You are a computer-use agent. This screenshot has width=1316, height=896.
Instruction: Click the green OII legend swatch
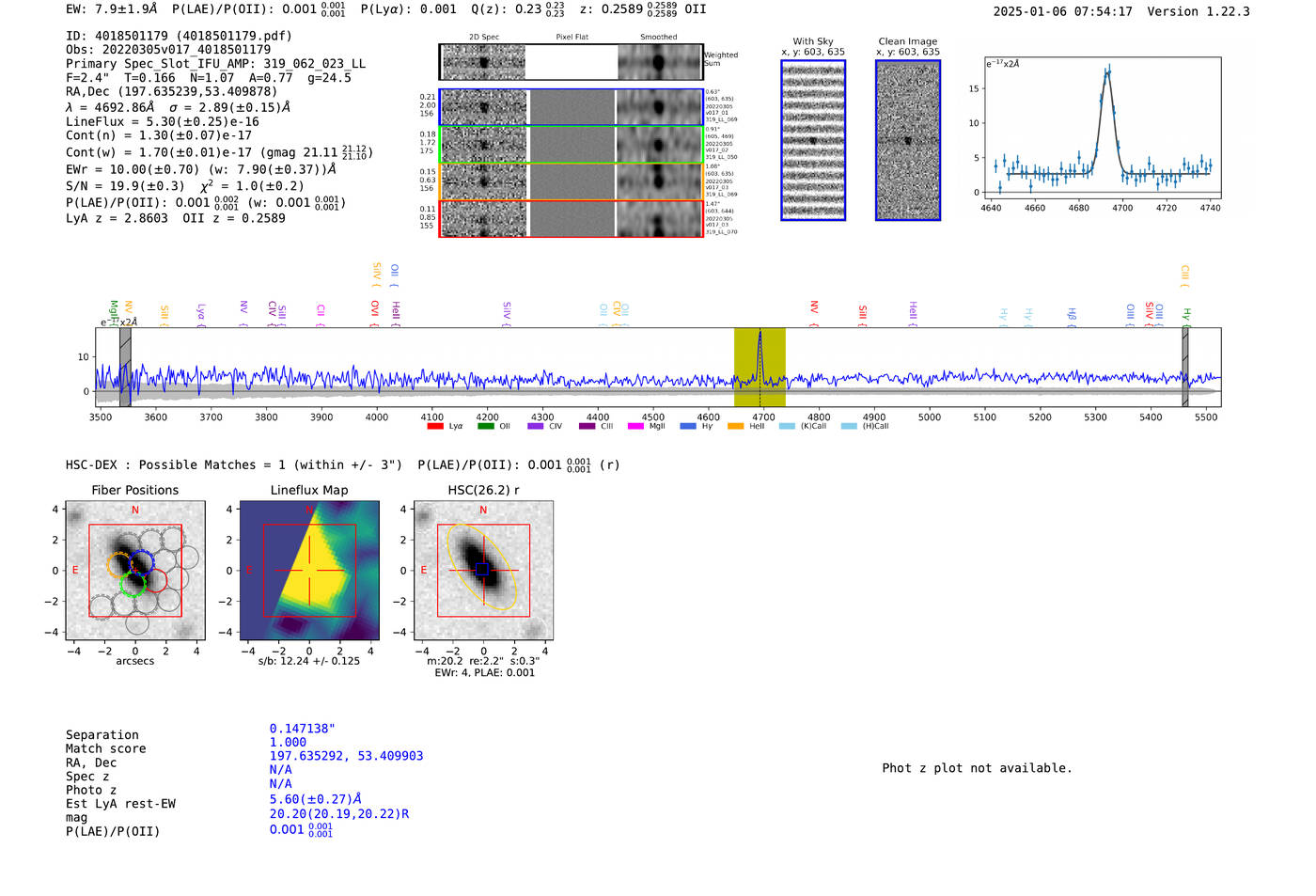click(485, 427)
